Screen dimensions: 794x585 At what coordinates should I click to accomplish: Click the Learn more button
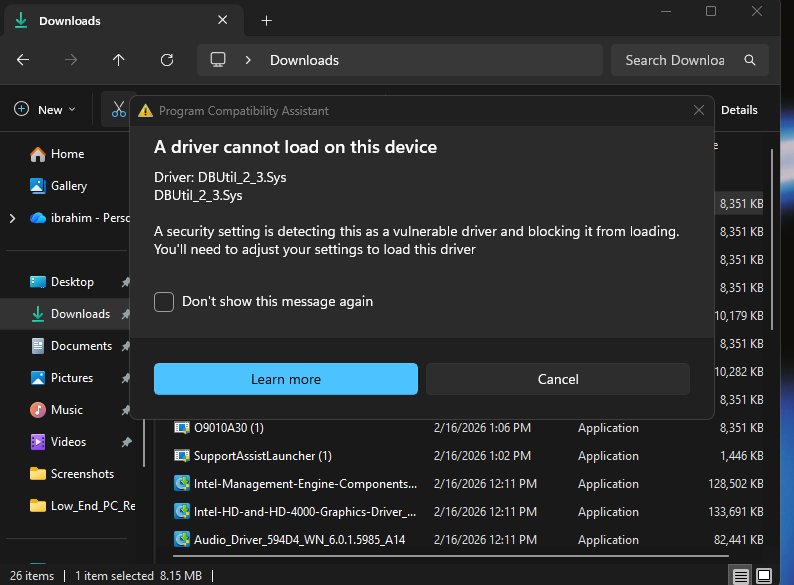[285, 379]
